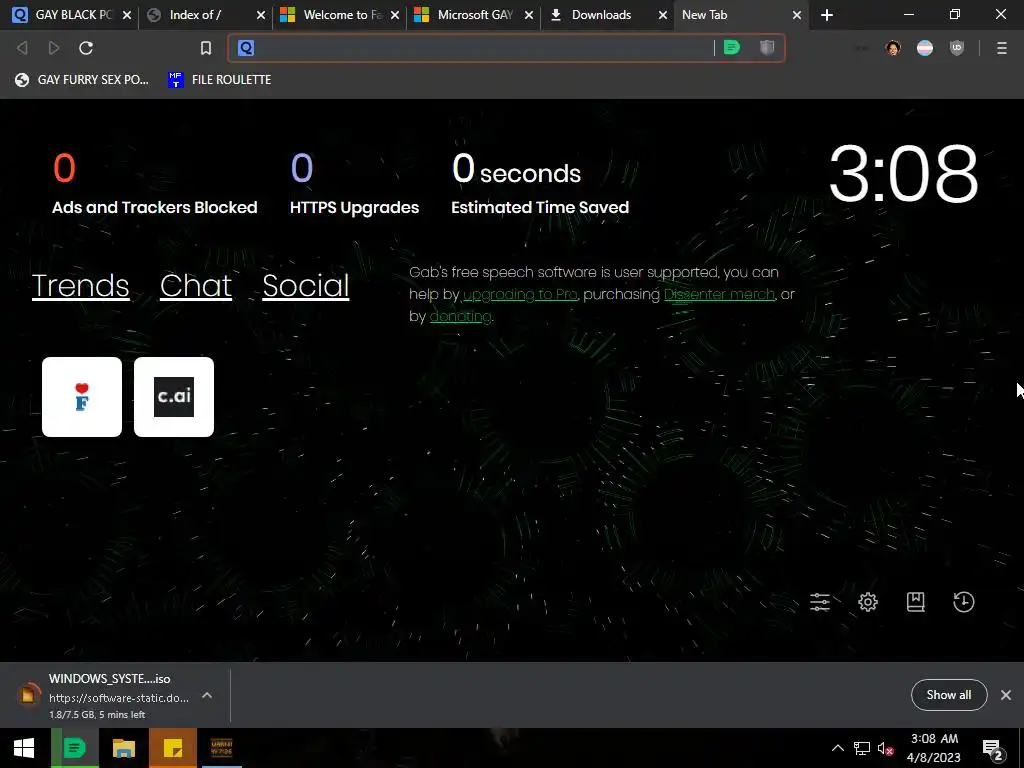Open a new tab with the plus button
This screenshot has width=1024, height=768.
[x=827, y=14]
